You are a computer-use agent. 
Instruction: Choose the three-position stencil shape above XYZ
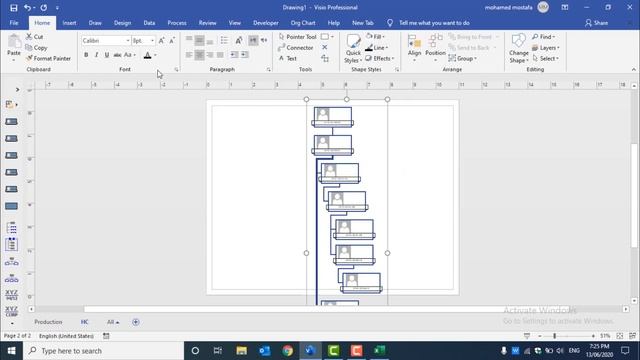pos(11,279)
